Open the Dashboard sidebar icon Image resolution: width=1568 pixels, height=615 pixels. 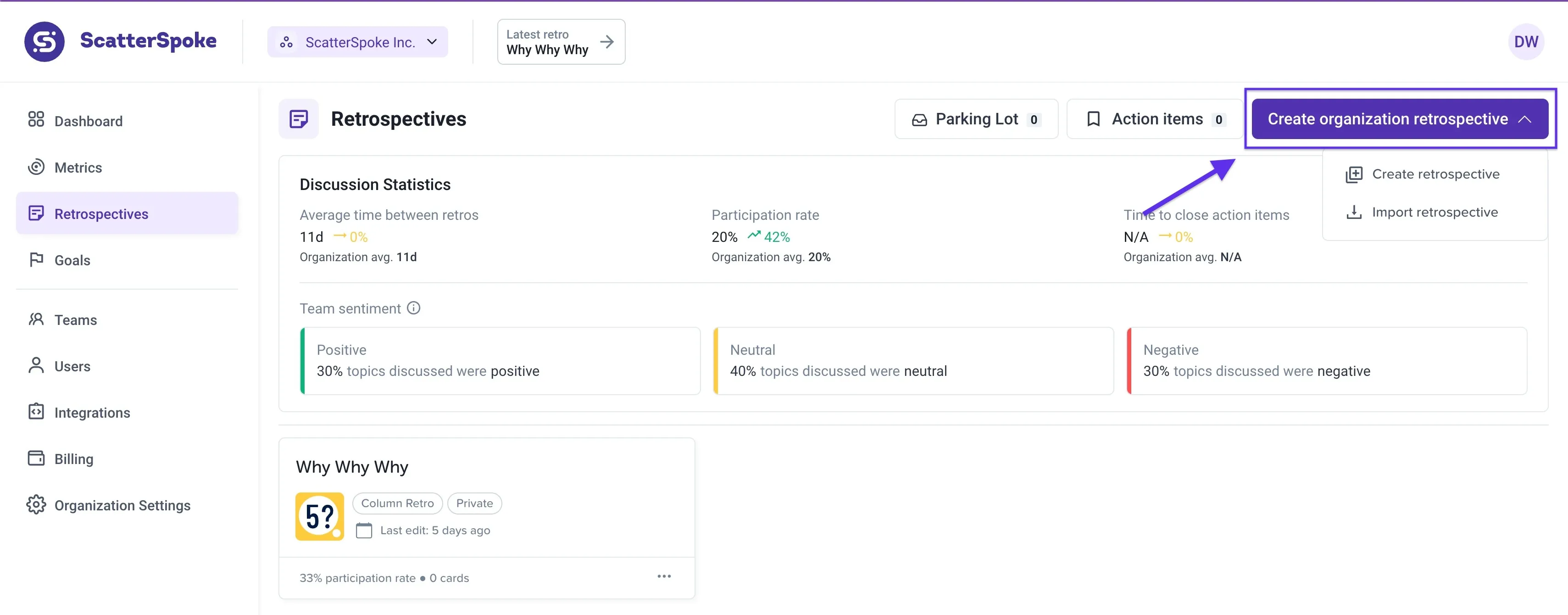click(36, 119)
